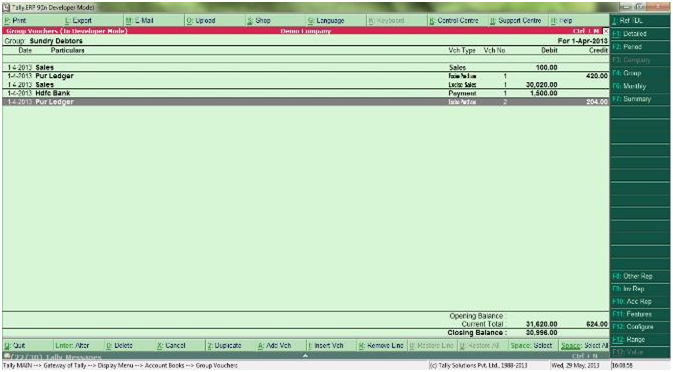
Task: Click the For 1-Apr-2013 date label
Action: [583, 41]
